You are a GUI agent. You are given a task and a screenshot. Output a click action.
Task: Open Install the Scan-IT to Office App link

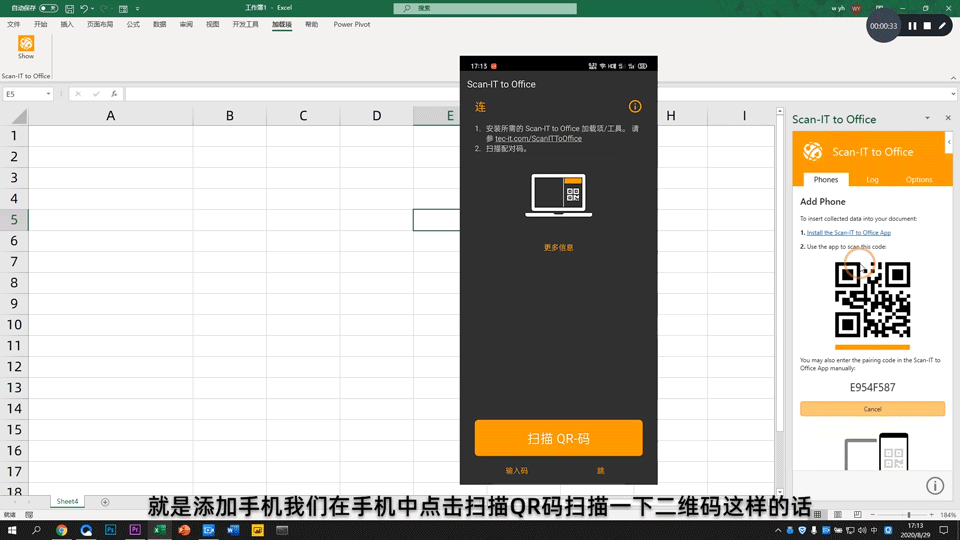849,233
